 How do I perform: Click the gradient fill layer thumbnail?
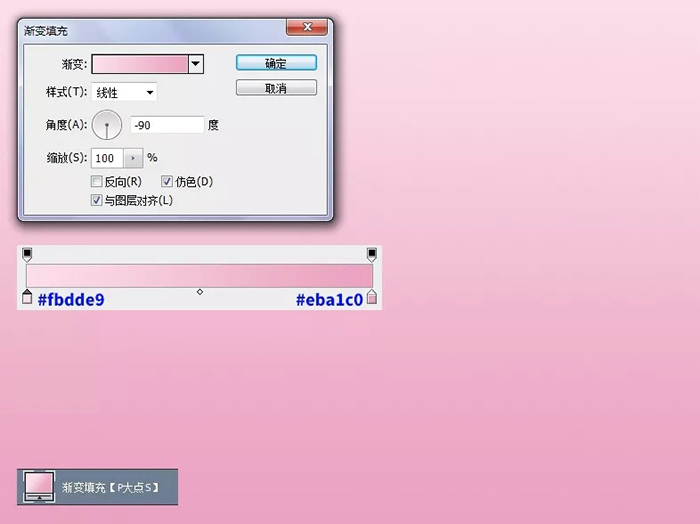pyautogui.click(x=39, y=487)
